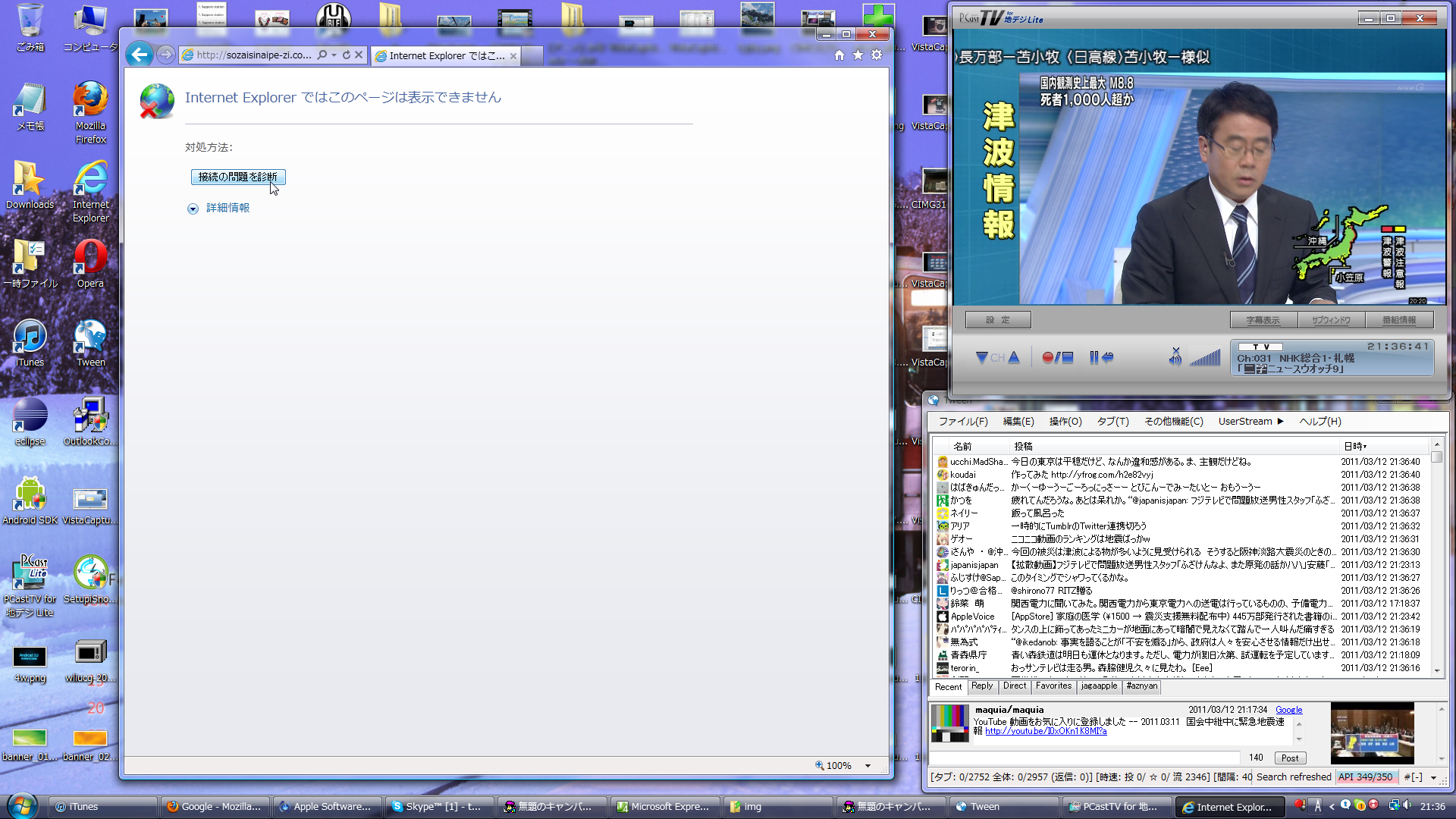Switch to Tween #aznyan tab

[1141, 686]
